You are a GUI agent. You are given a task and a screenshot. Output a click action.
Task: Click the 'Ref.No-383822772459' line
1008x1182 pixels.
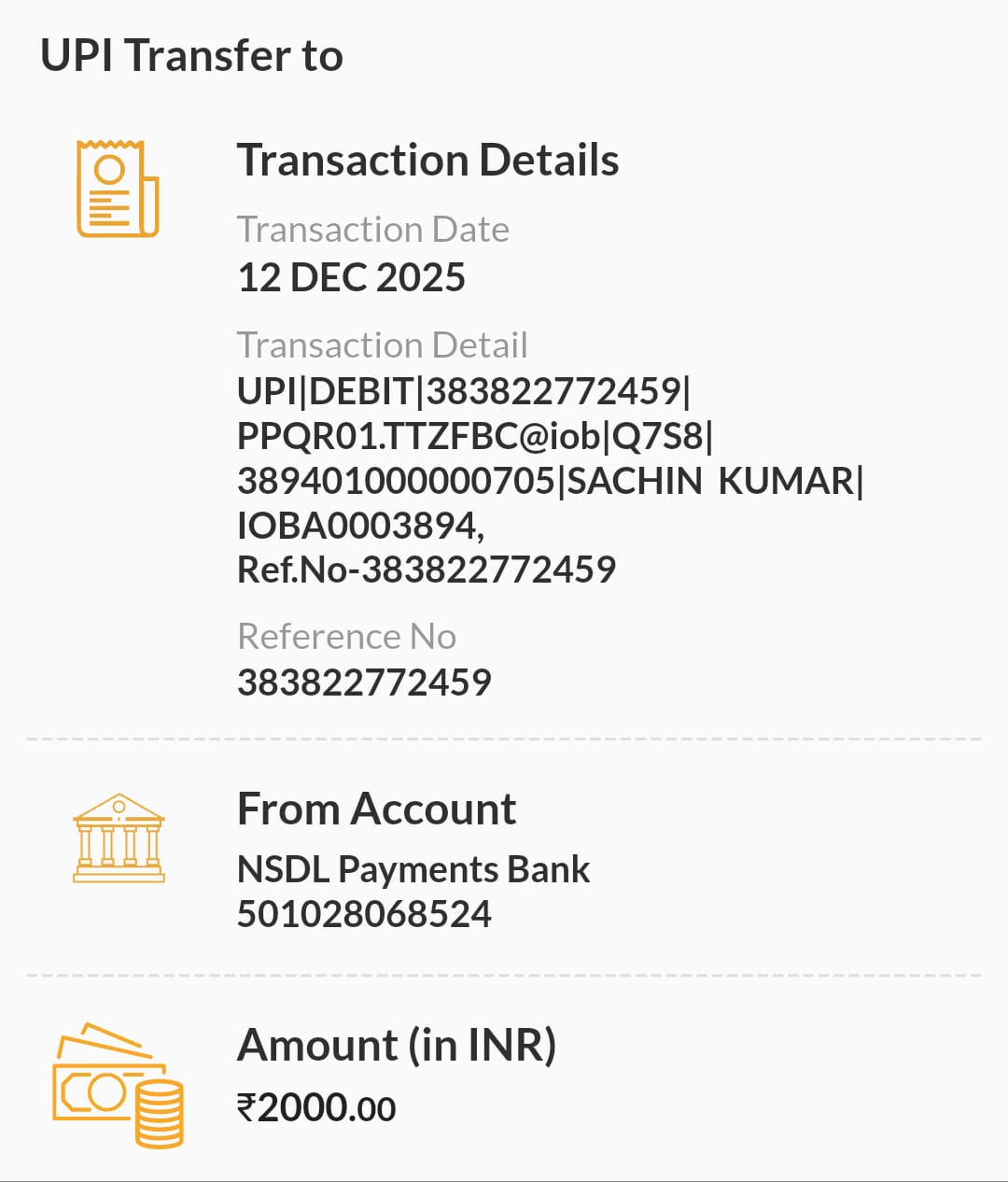click(427, 570)
